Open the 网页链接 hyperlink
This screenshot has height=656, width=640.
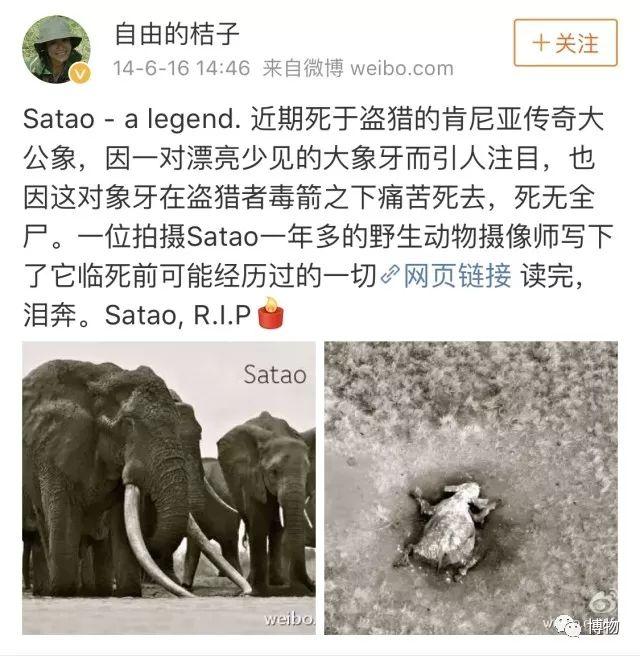pos(457,275)
